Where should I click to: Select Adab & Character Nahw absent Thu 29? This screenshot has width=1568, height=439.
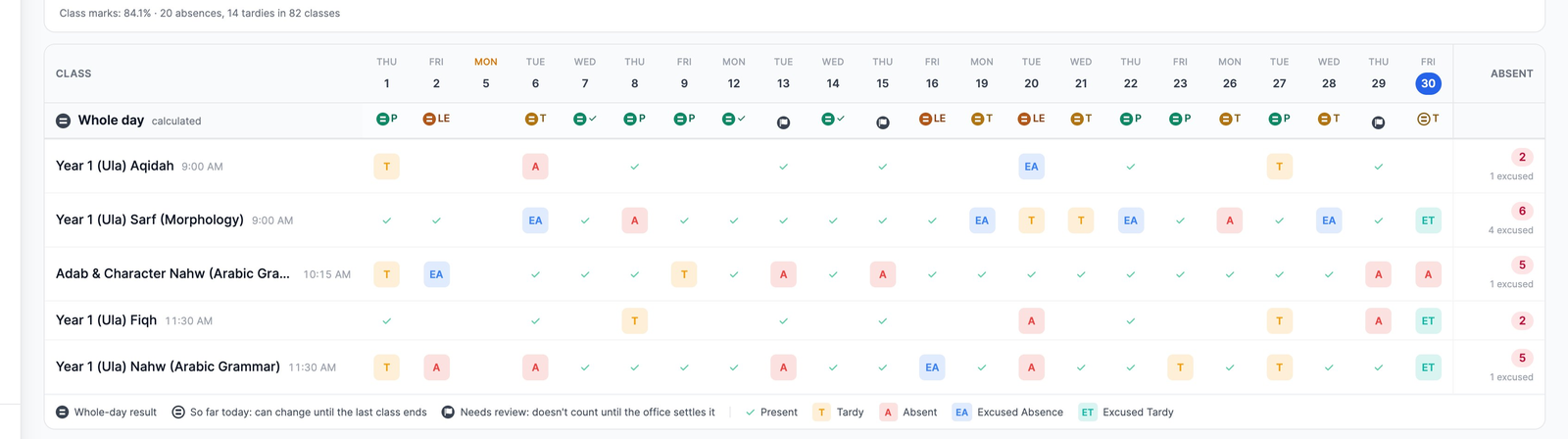(x=1379, y=274)
